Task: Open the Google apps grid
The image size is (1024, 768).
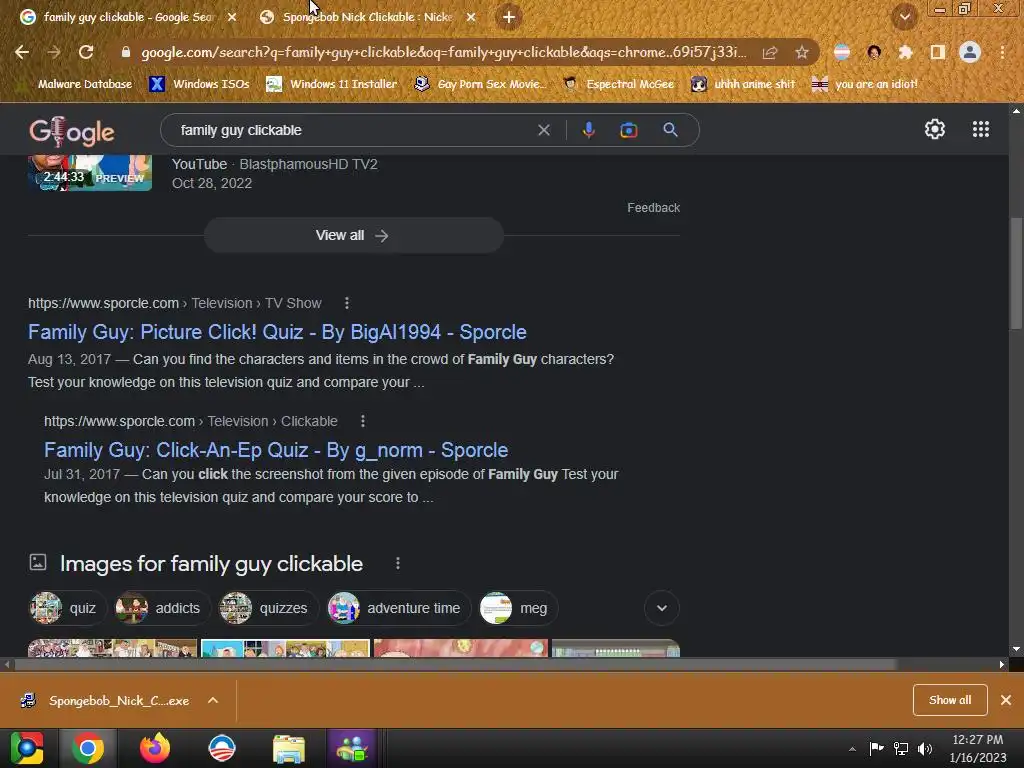Action: [981, 129]
